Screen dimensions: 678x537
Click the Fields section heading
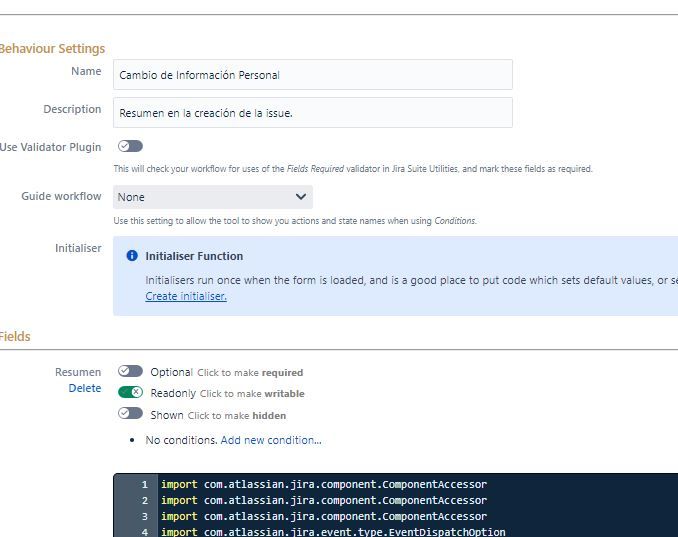click(x=15, y=336)
